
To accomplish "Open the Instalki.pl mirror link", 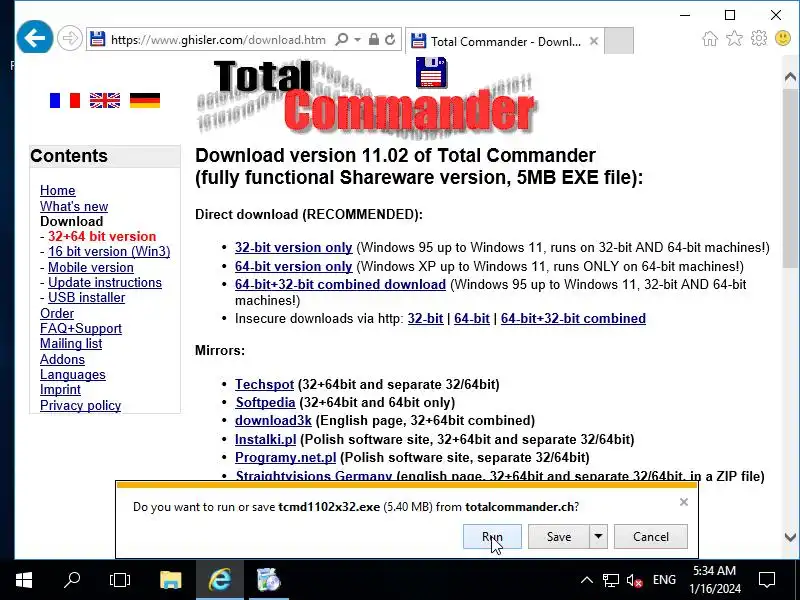I will (x=265, y=439).
